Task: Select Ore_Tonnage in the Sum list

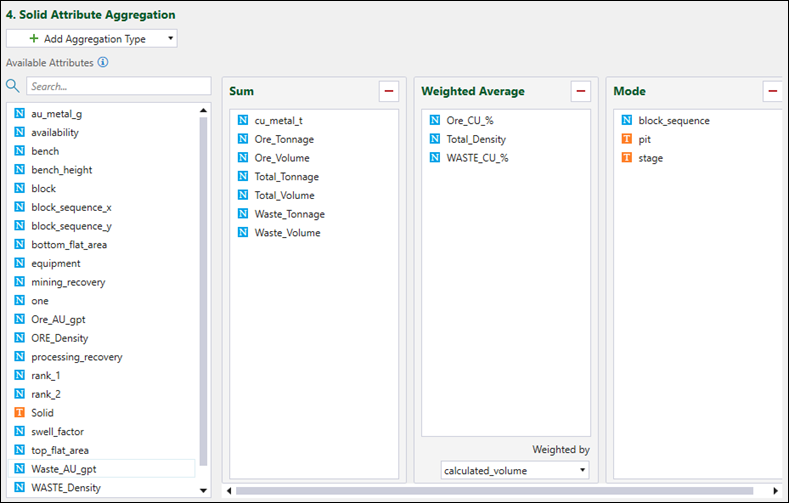Action: pyautogui.click(x=283, y=139)
